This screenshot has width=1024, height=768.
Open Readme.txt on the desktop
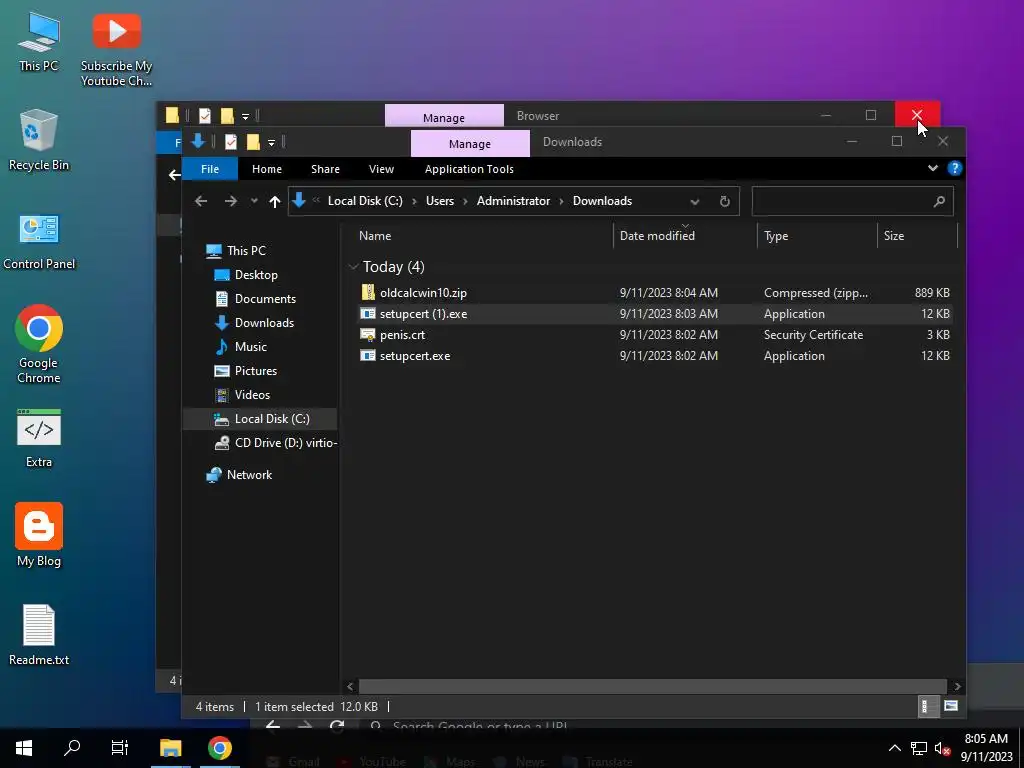[39, 635]
